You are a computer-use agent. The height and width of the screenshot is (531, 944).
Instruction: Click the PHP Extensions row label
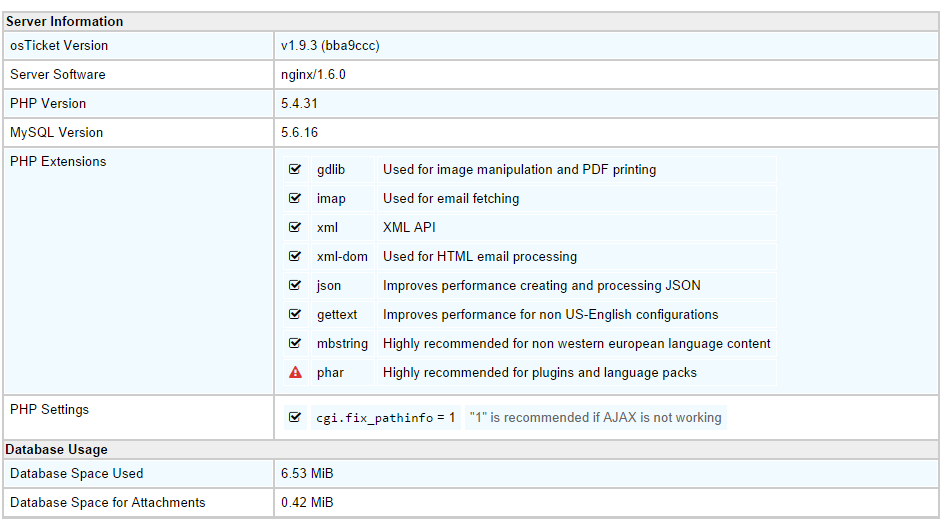(58, 162)
